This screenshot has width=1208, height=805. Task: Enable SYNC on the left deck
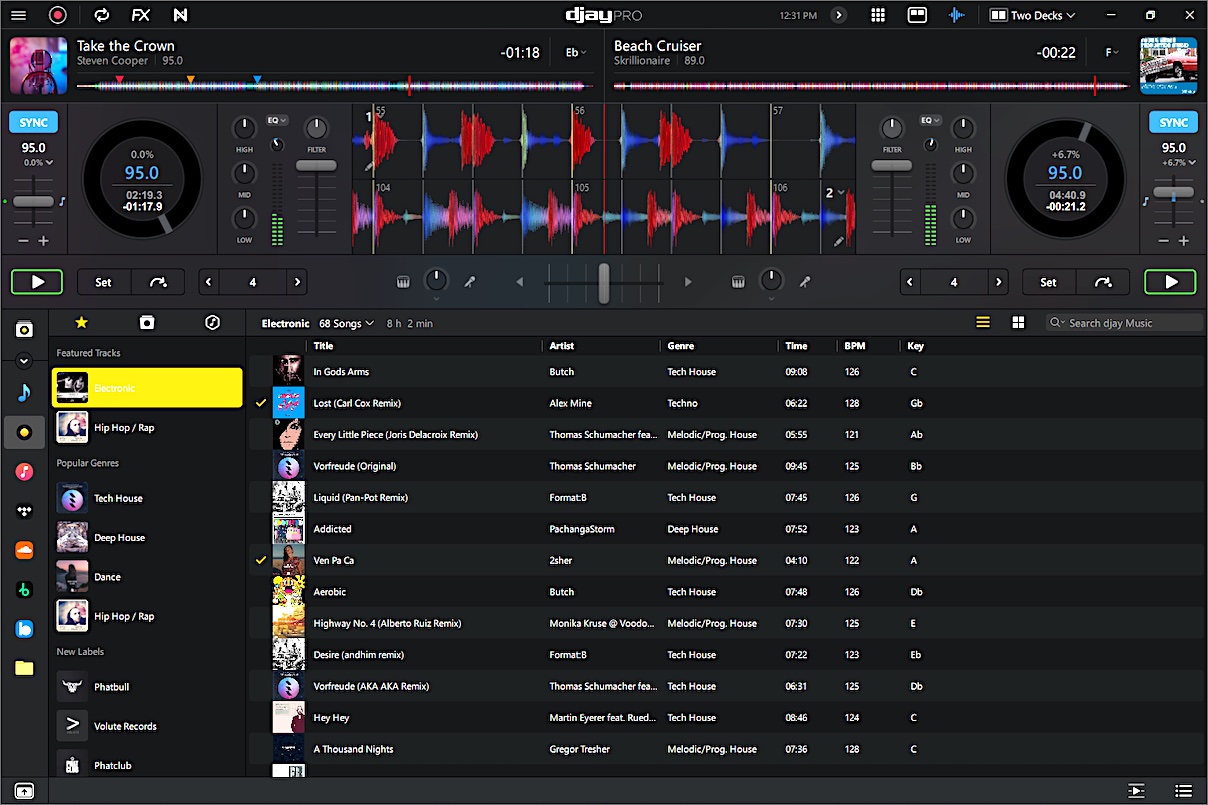tap(33, 121)
